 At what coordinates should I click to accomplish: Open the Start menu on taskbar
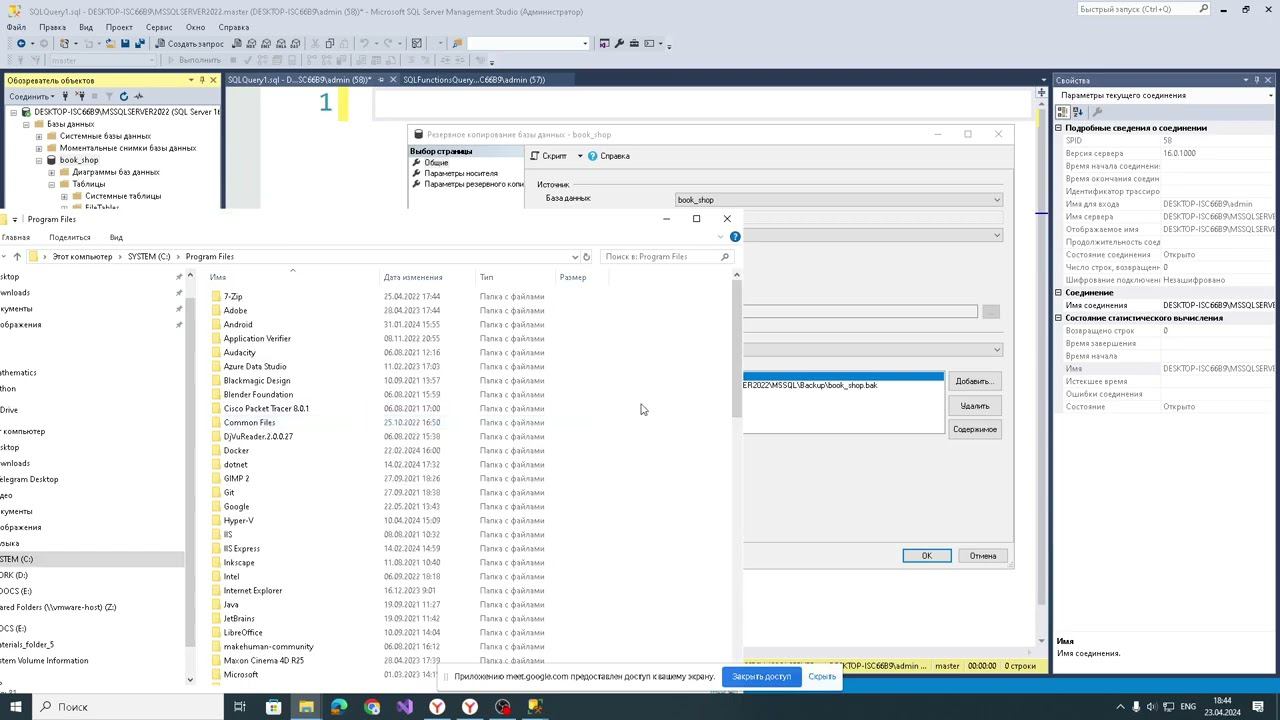point(15,707)
